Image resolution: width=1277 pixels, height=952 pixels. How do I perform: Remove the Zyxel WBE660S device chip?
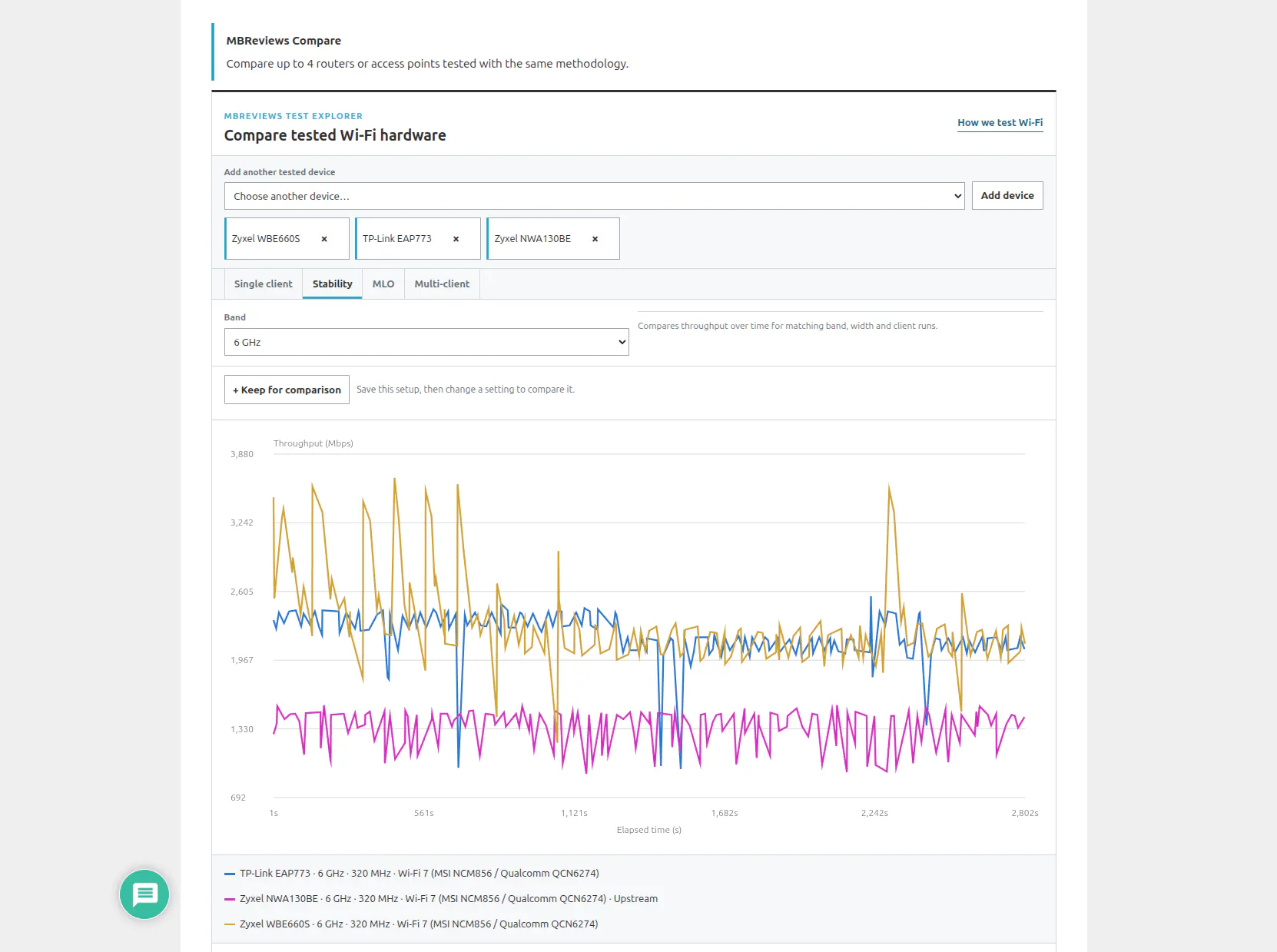(x=324, y=239)
